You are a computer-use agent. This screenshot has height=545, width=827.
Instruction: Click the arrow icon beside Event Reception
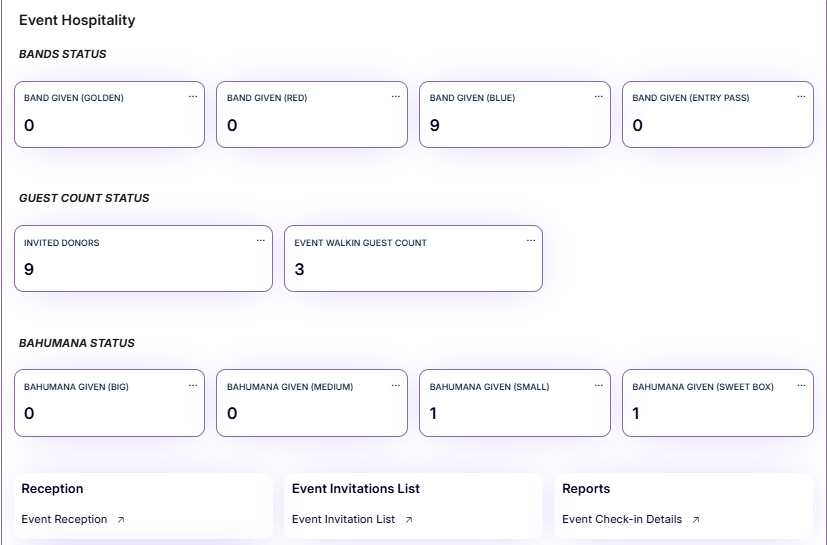(121, 520)
